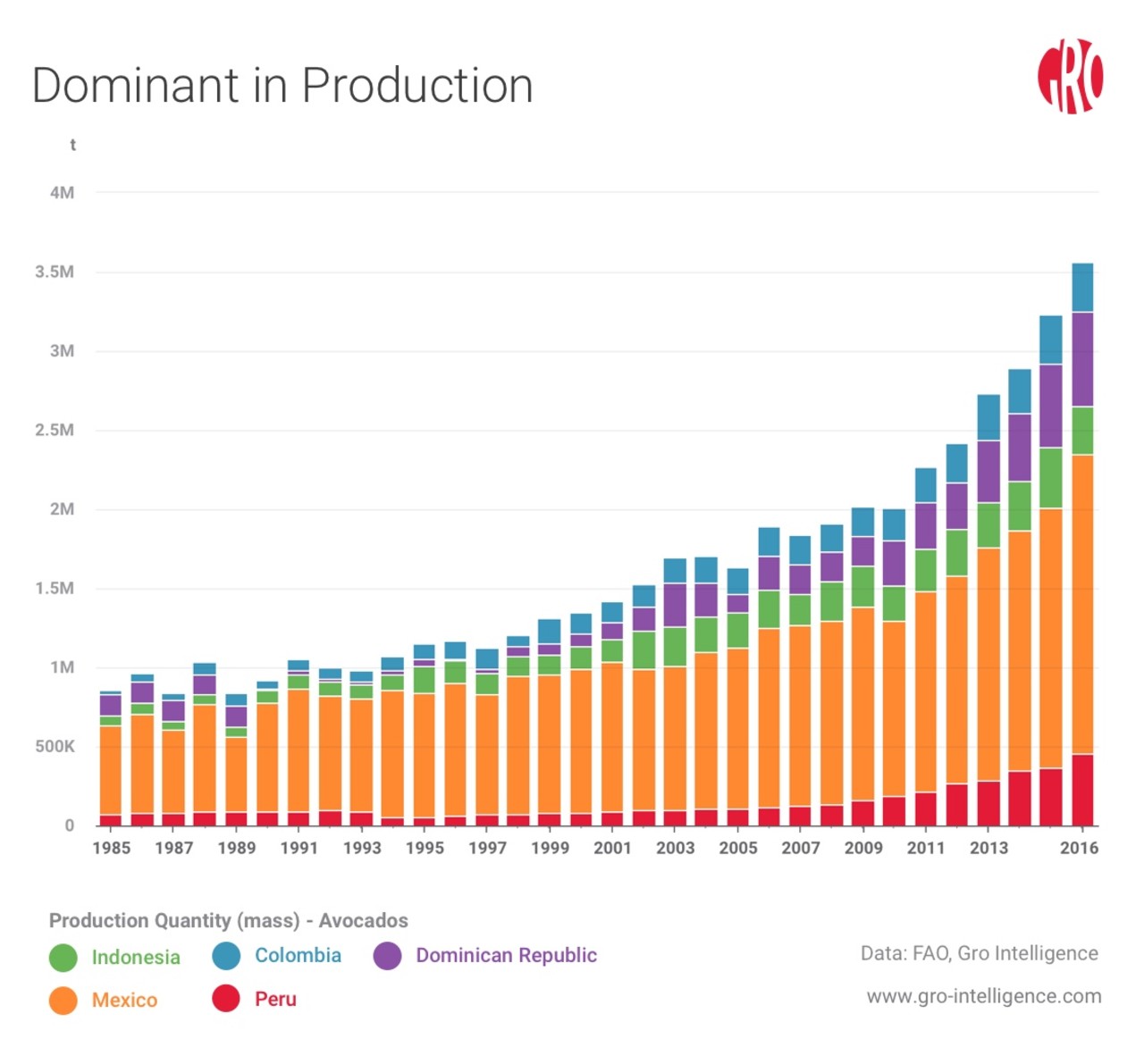Open the www.gro-intelligence.com link
Image resolution: width=1144 pixels, height=1064 pixels.
coord(983,996)
